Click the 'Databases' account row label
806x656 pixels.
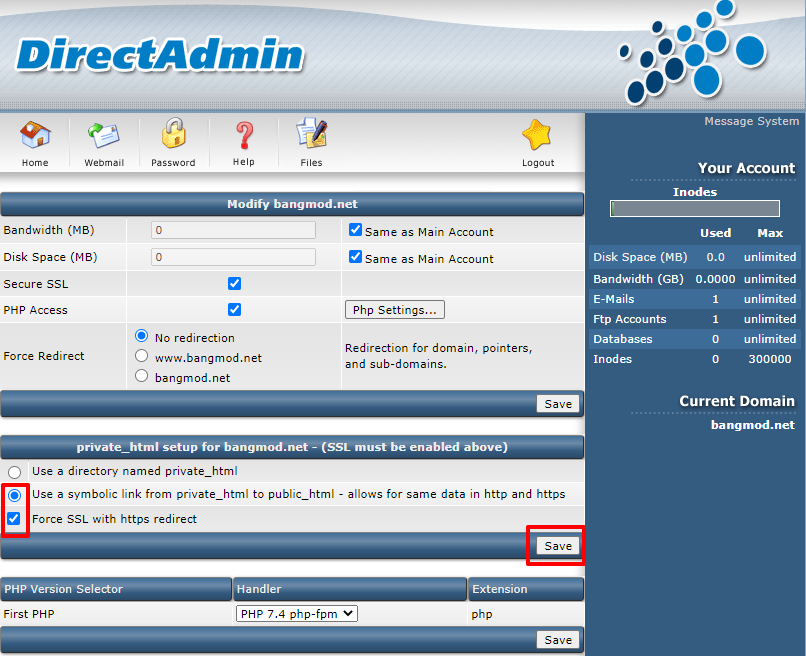[622, 339]
